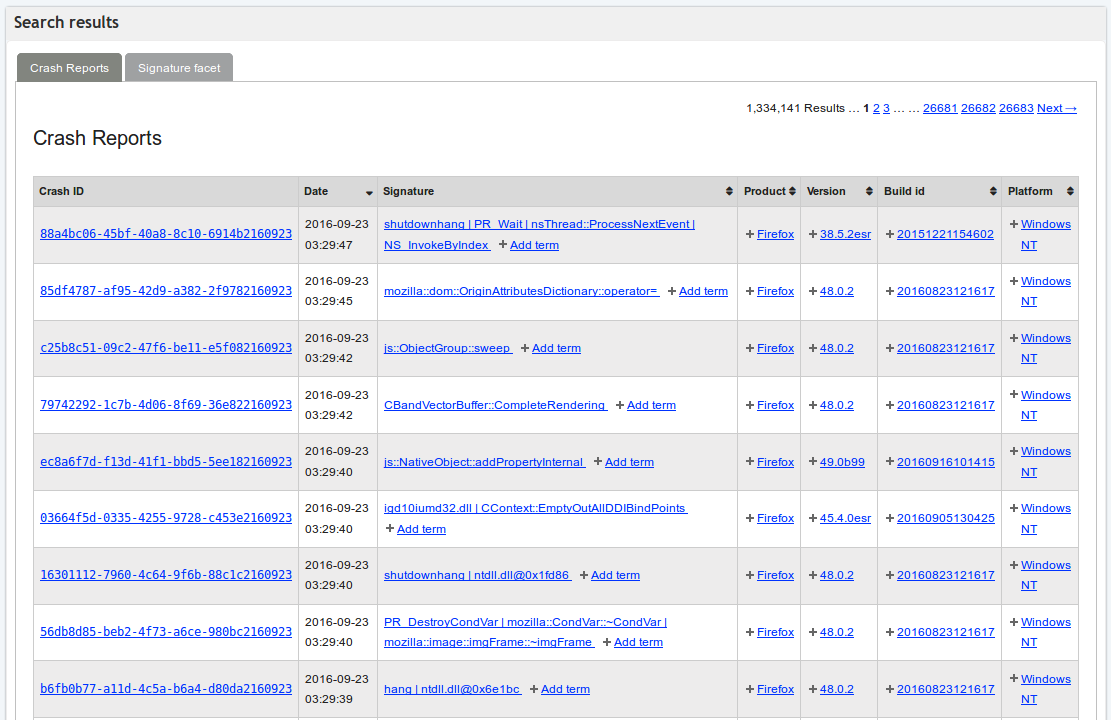Click the plus icon next to version 38.5.2esr
The height and width of the screenshot is (720, 1111).
point(811,234)
